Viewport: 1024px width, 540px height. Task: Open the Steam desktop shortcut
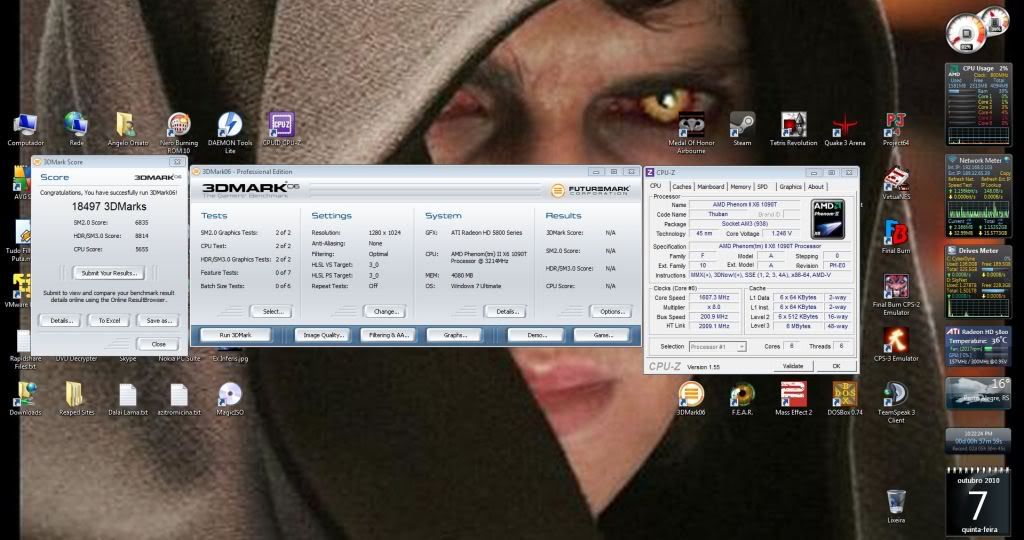click(x=742, y=125)
